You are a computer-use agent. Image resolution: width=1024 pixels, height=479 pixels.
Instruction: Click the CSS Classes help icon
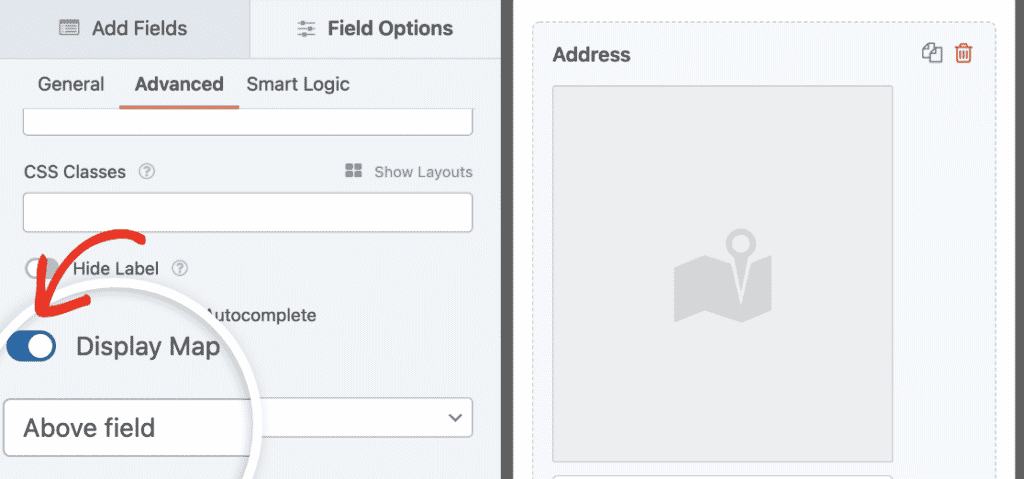point(147,172)
